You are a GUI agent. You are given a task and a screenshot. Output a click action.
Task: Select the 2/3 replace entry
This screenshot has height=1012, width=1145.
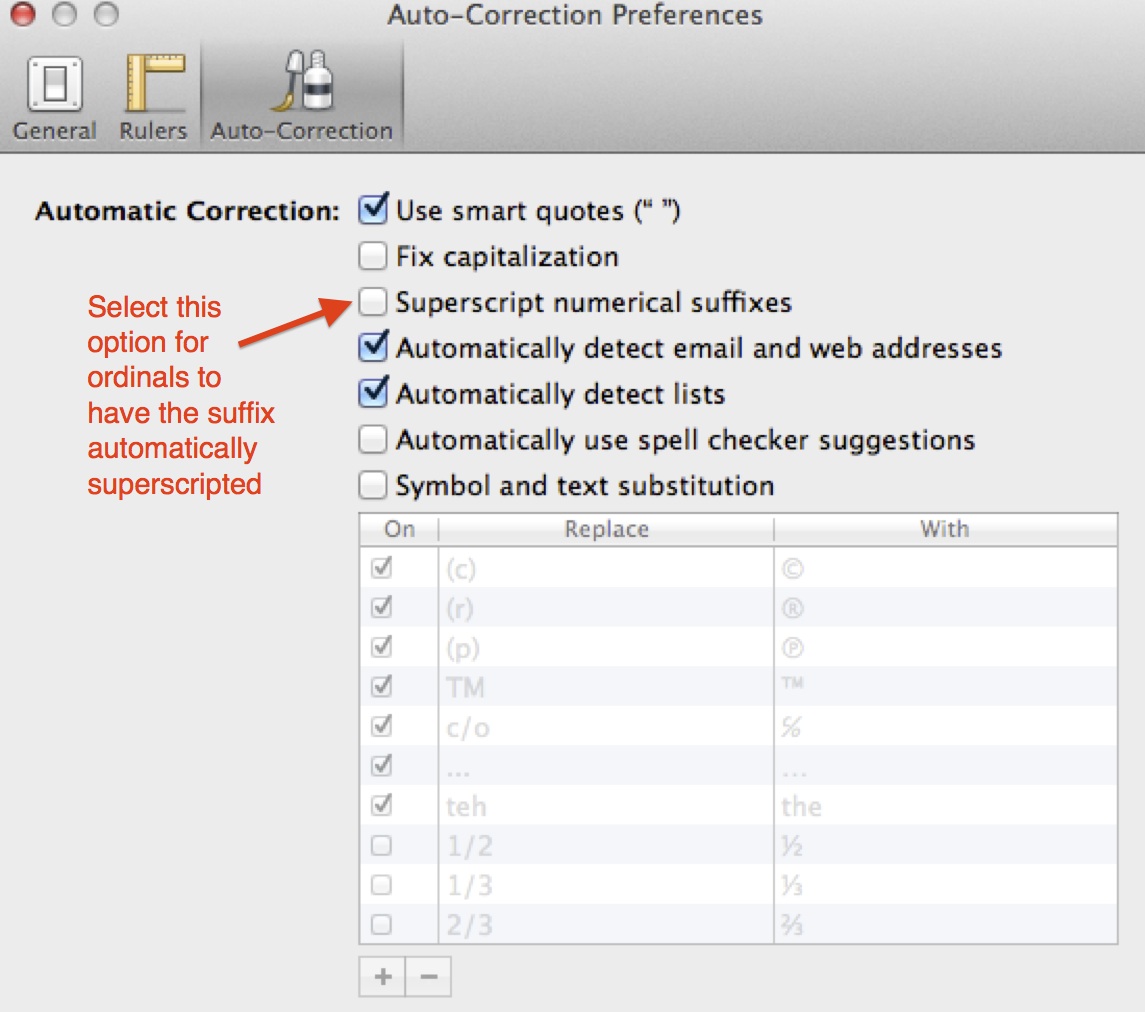(x=469, y=925)
